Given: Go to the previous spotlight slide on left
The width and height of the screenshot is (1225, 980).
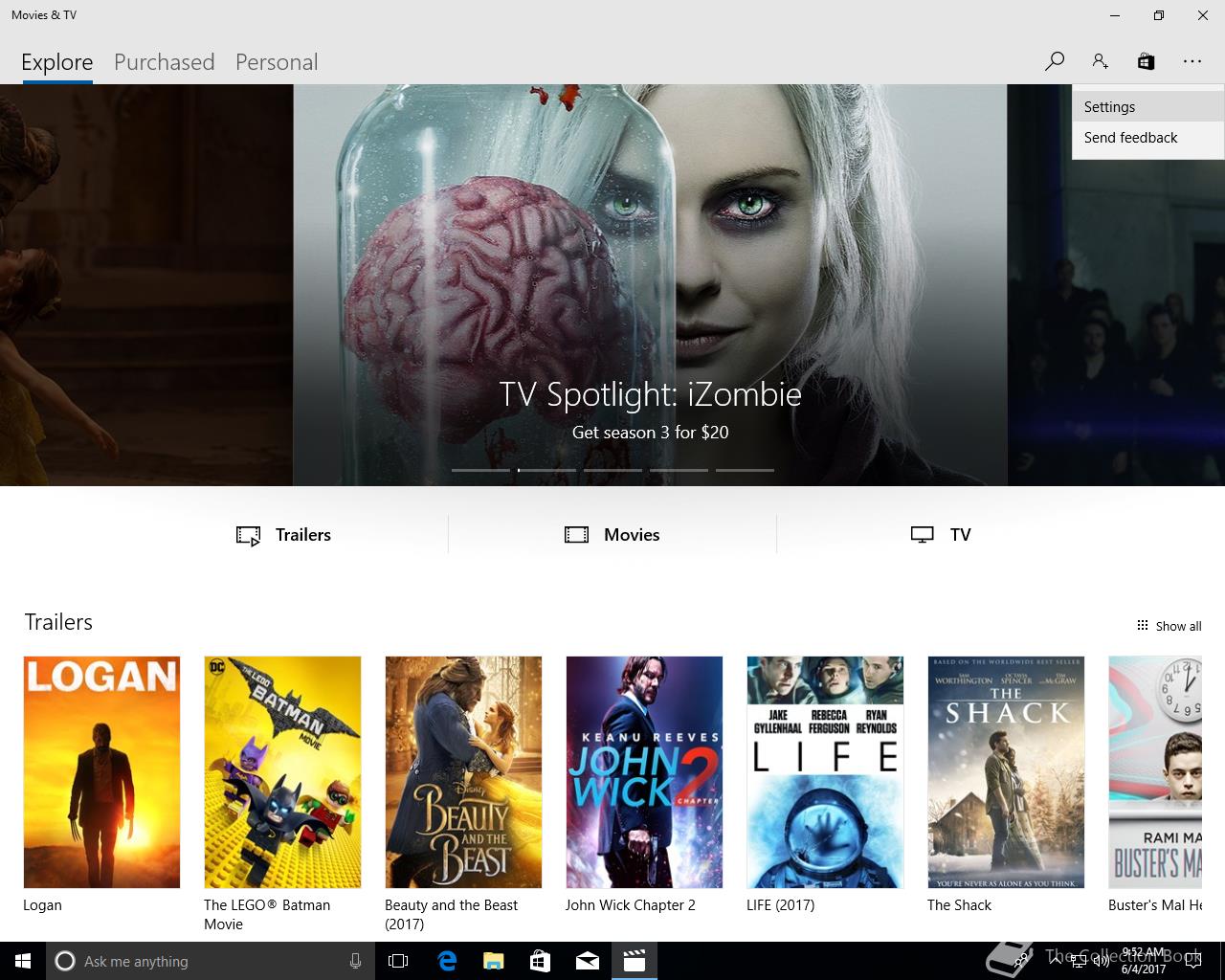Looking at the screenshot, I should click(x=145, y=285).
